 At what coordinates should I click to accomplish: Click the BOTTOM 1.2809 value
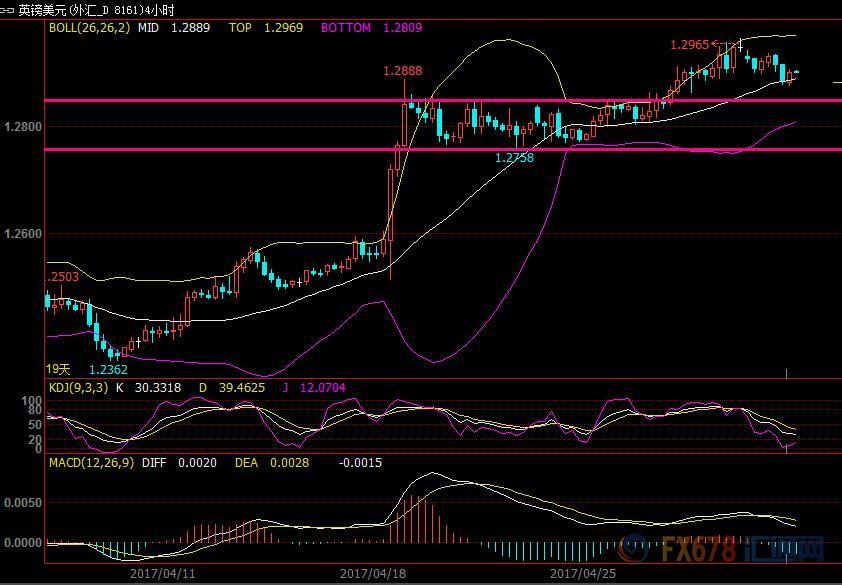[372, 27]
